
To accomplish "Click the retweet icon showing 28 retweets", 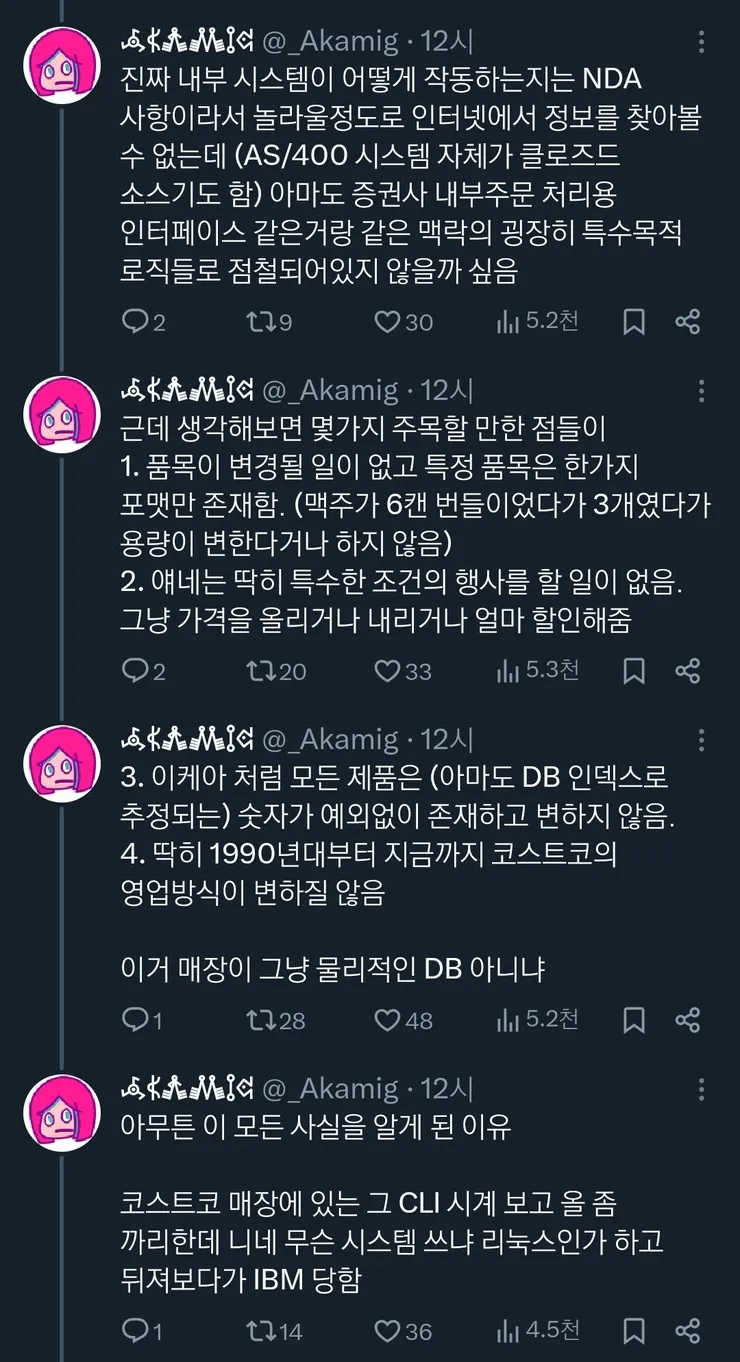I will pos(262,1020).
